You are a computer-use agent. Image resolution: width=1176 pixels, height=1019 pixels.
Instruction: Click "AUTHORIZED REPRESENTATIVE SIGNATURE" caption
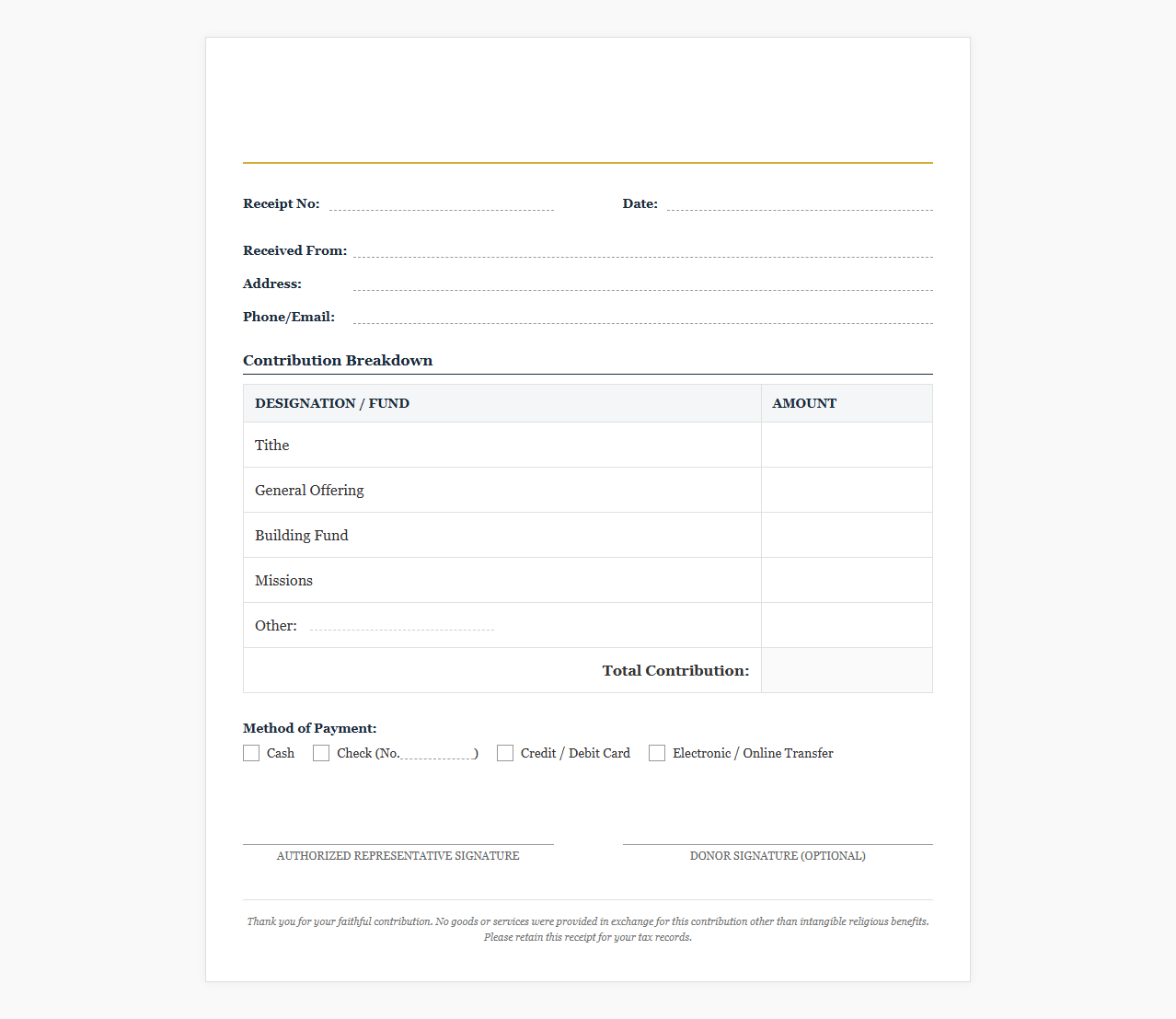[398, 856]
